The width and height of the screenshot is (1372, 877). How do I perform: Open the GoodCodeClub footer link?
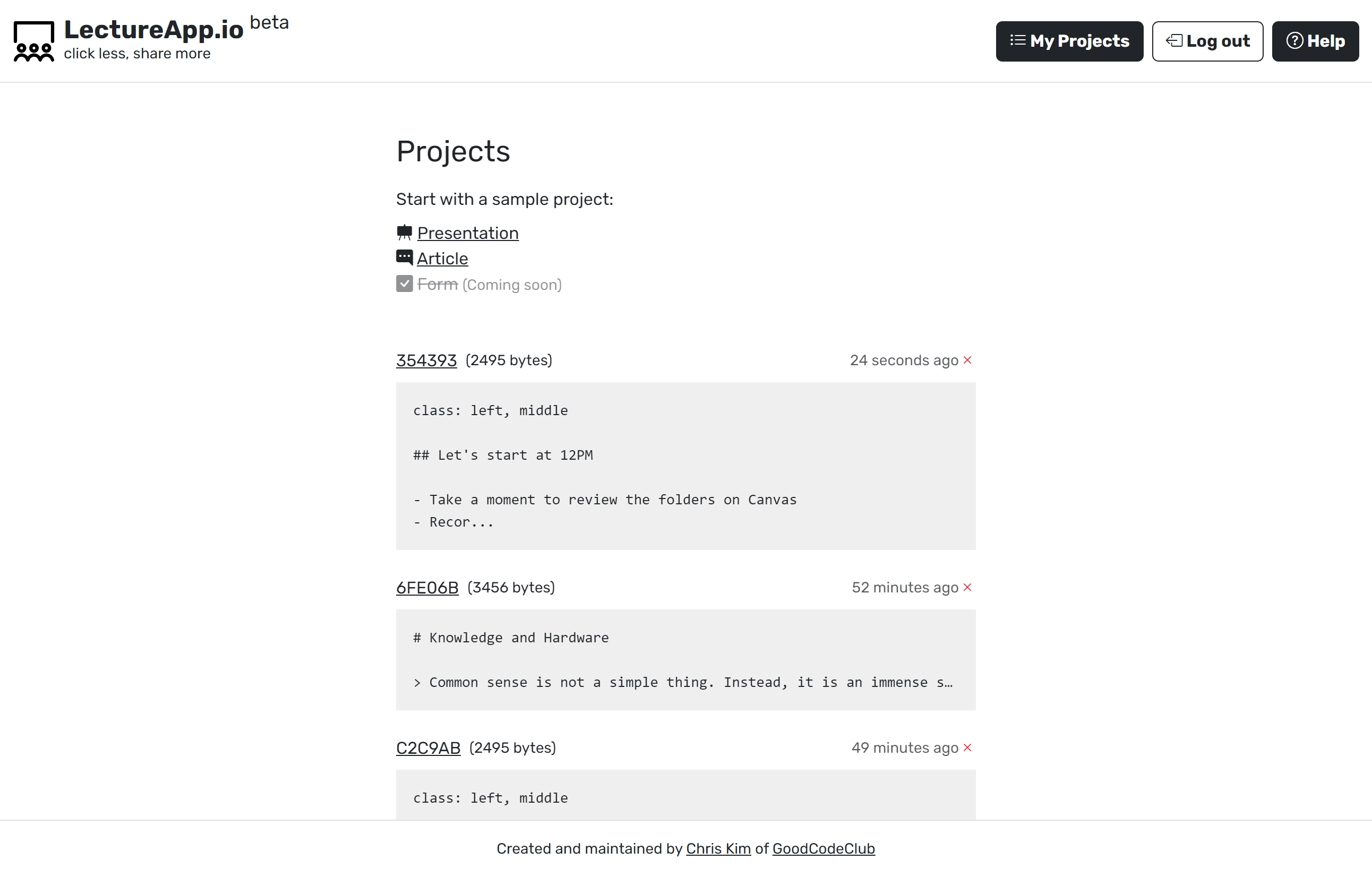pos(824,848)
